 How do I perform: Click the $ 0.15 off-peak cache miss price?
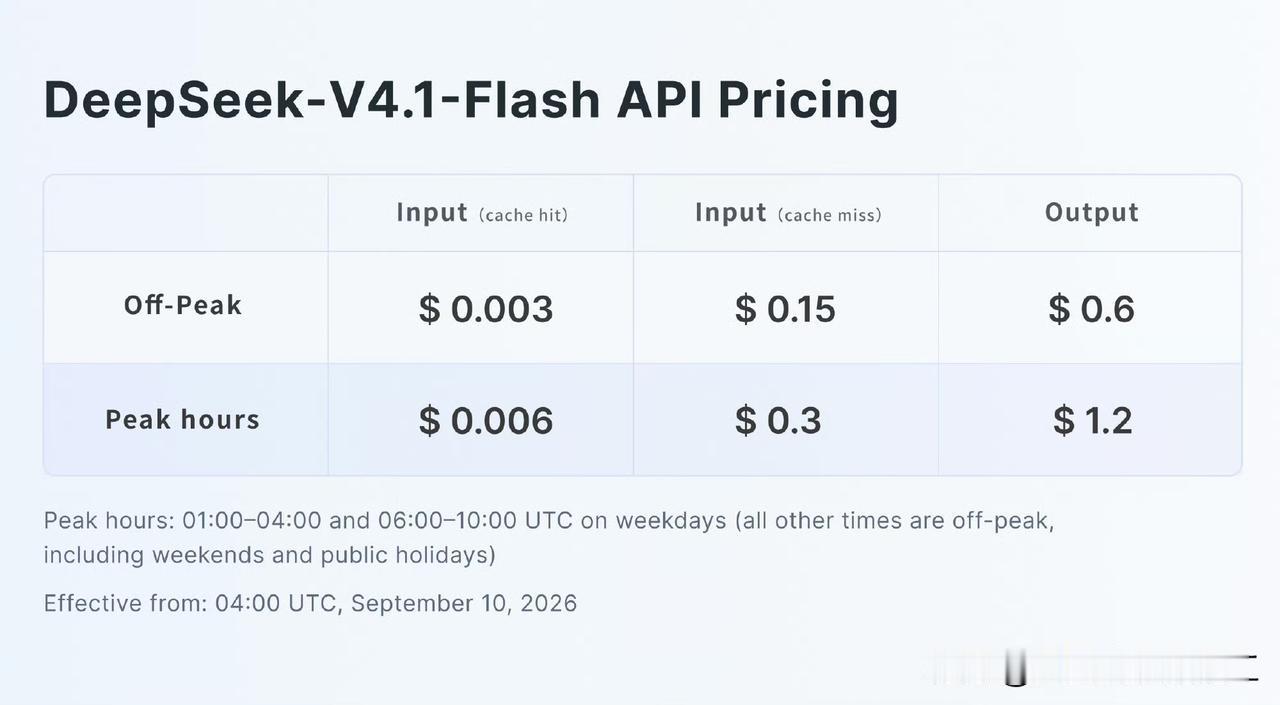[x=785, y=309]
